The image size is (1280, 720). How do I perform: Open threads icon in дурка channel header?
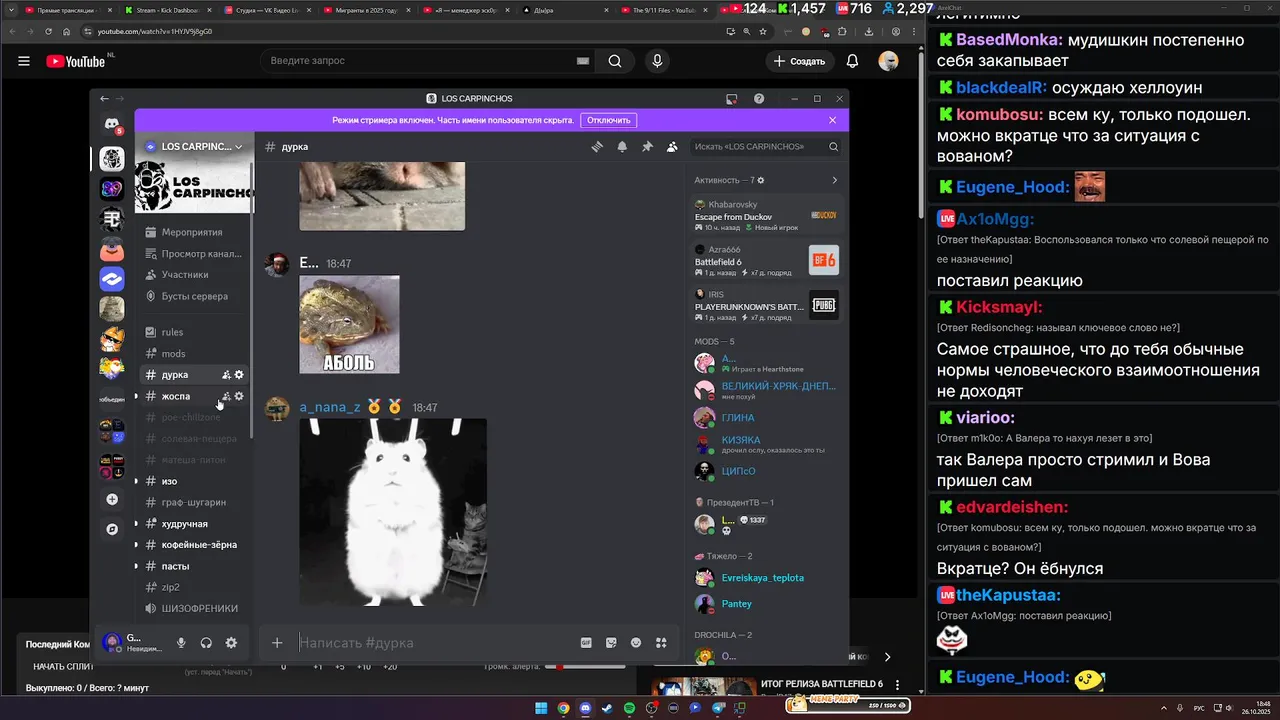[x=597, y=146]
